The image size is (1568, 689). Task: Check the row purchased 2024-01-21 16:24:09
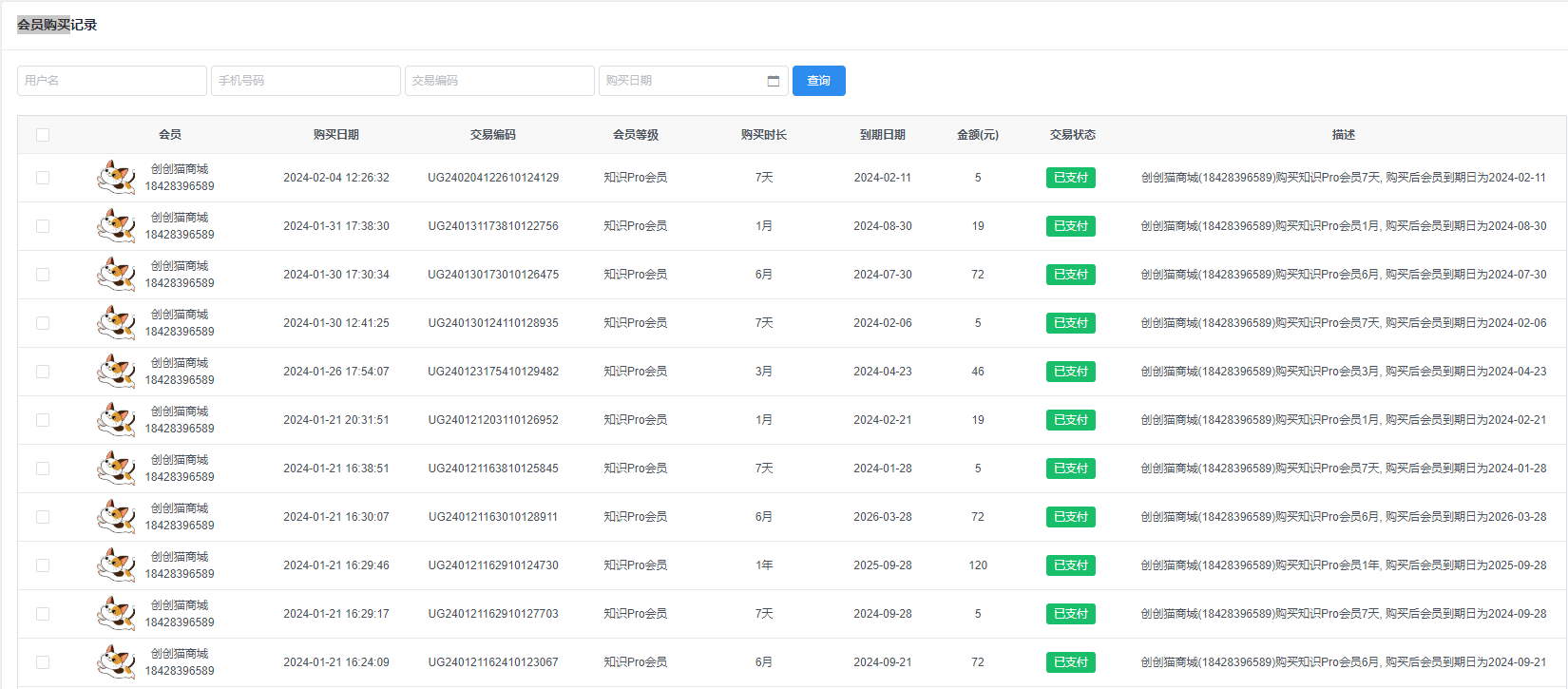click(43, 662)
